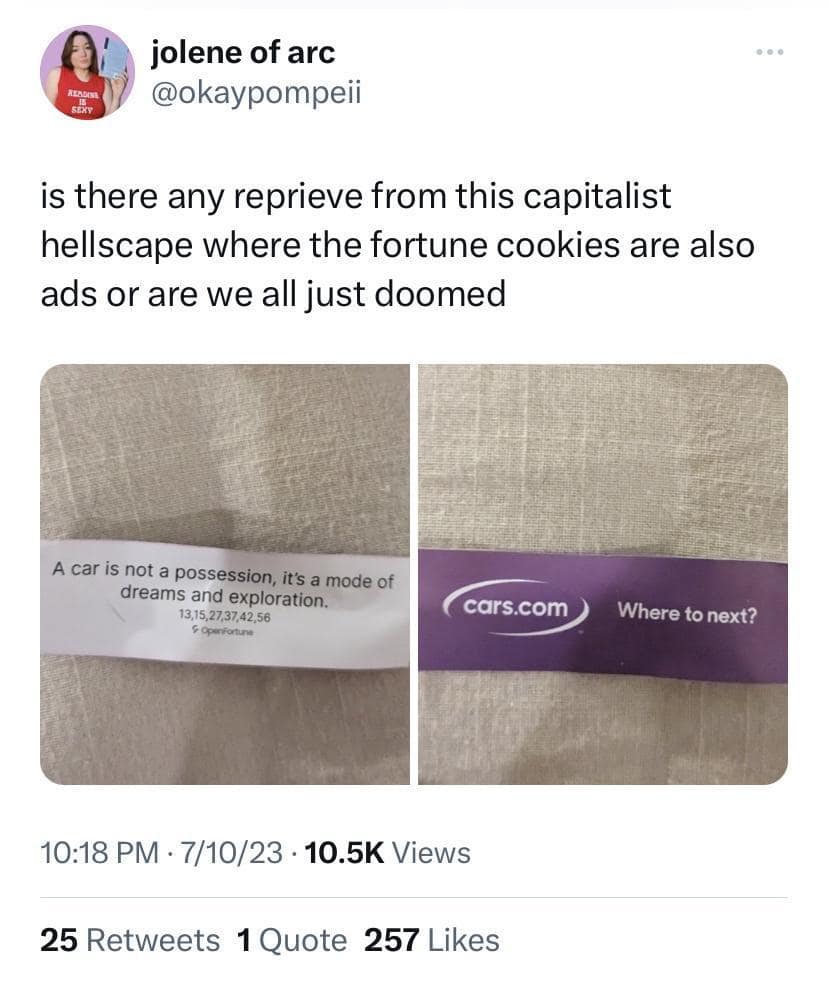
Task: Click the Where to next? slogan
Action: (x=686, y=612)
